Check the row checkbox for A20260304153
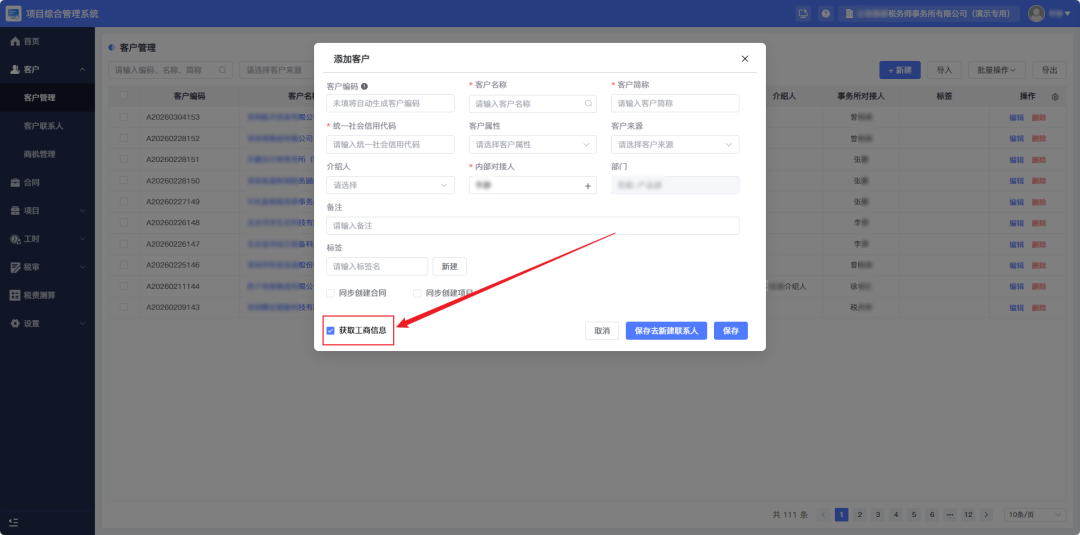The height and width of the screenshot is (535, 1080). pyautogui.click(x=123, y=117)
